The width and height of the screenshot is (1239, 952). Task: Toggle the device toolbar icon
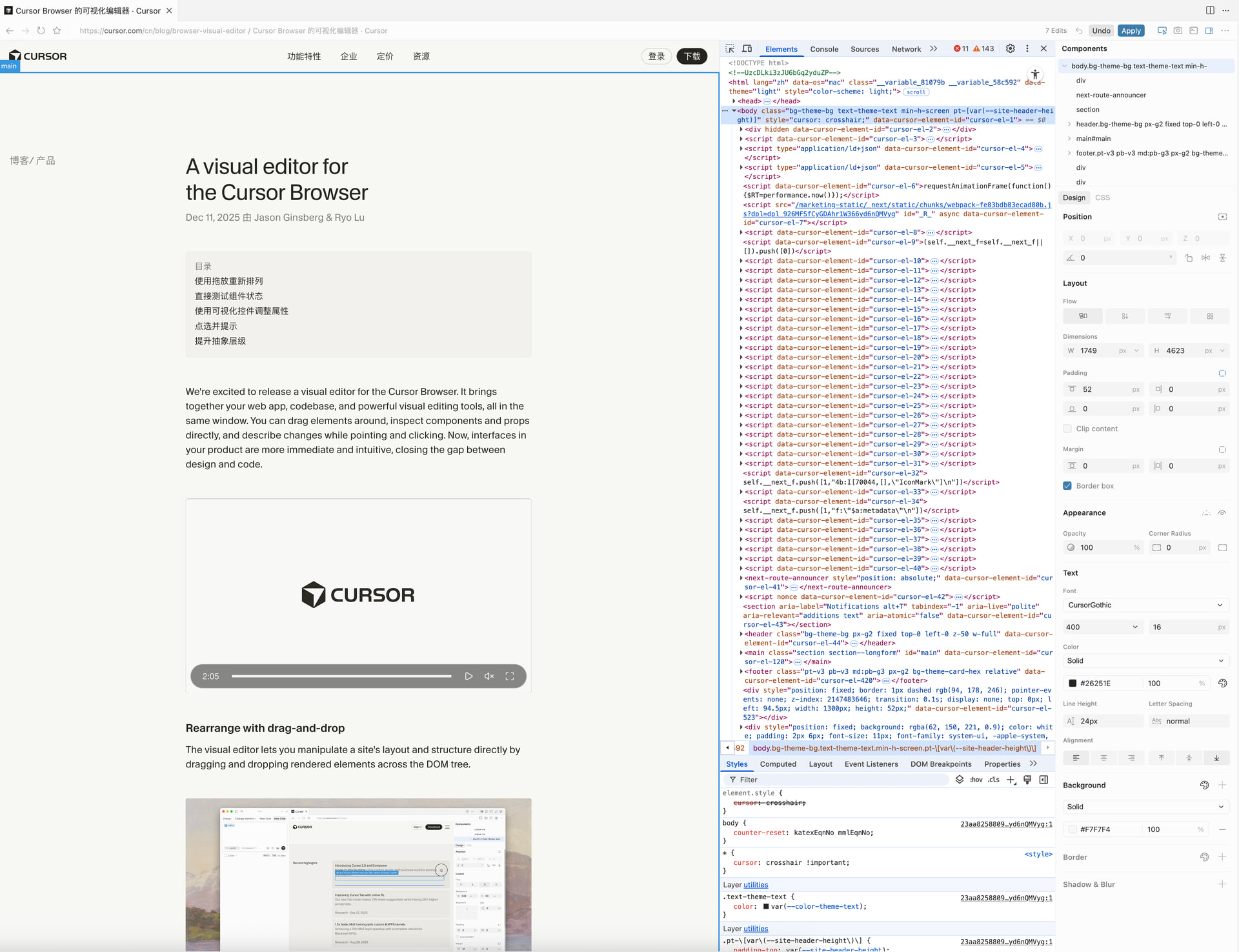(x=747, y=48)
